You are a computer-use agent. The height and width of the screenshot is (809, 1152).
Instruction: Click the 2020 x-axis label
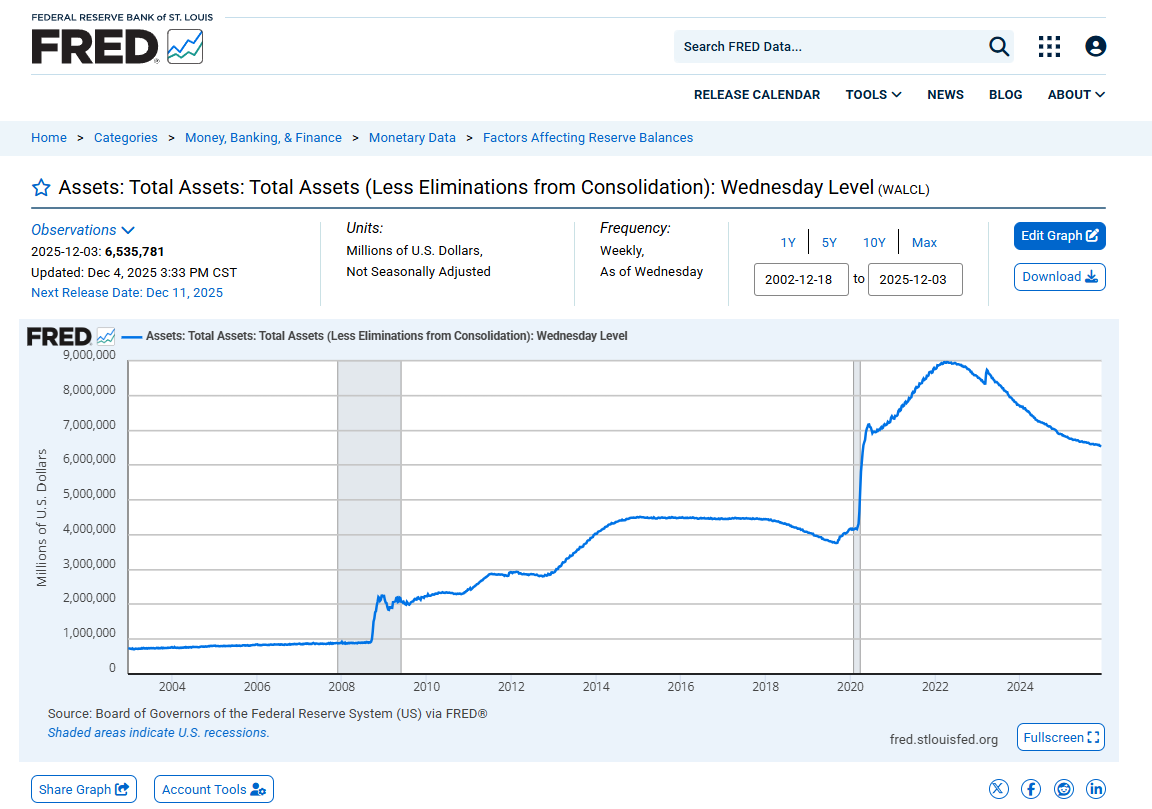[x=850, y=686]
